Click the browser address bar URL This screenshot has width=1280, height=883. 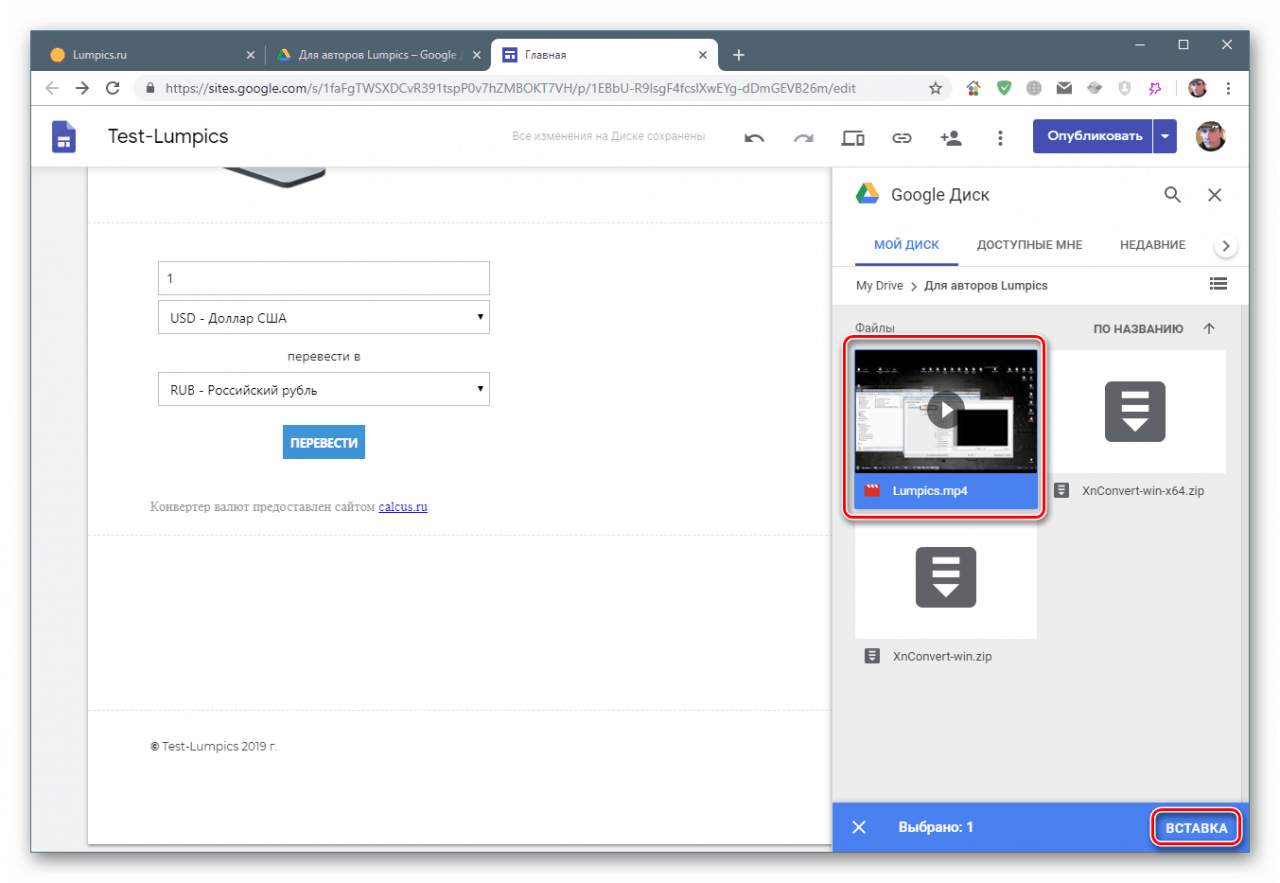point(510,88)
